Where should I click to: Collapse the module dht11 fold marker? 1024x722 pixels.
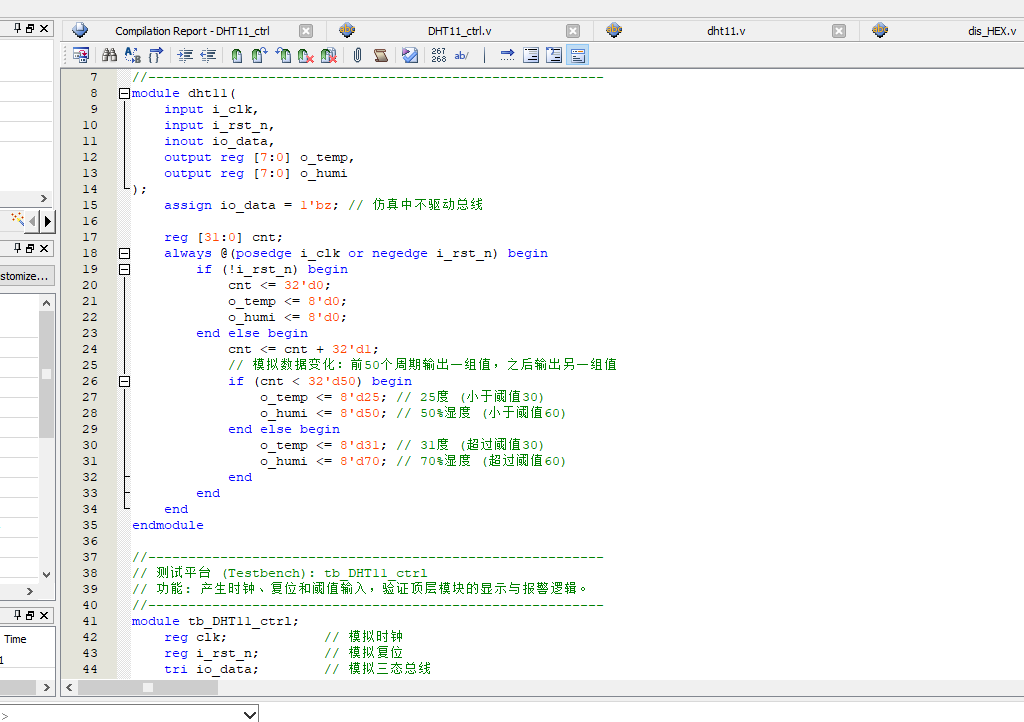click(x=124, y=93)
